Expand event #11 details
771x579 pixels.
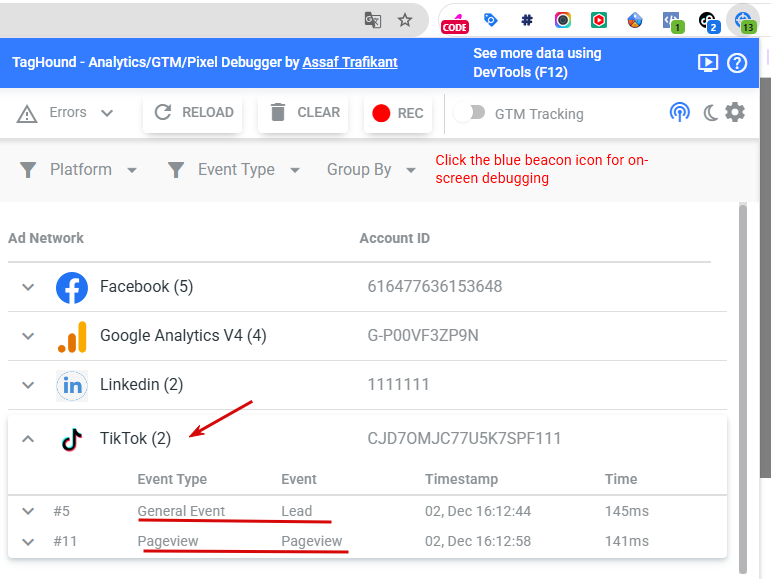[x=28, y=542]
